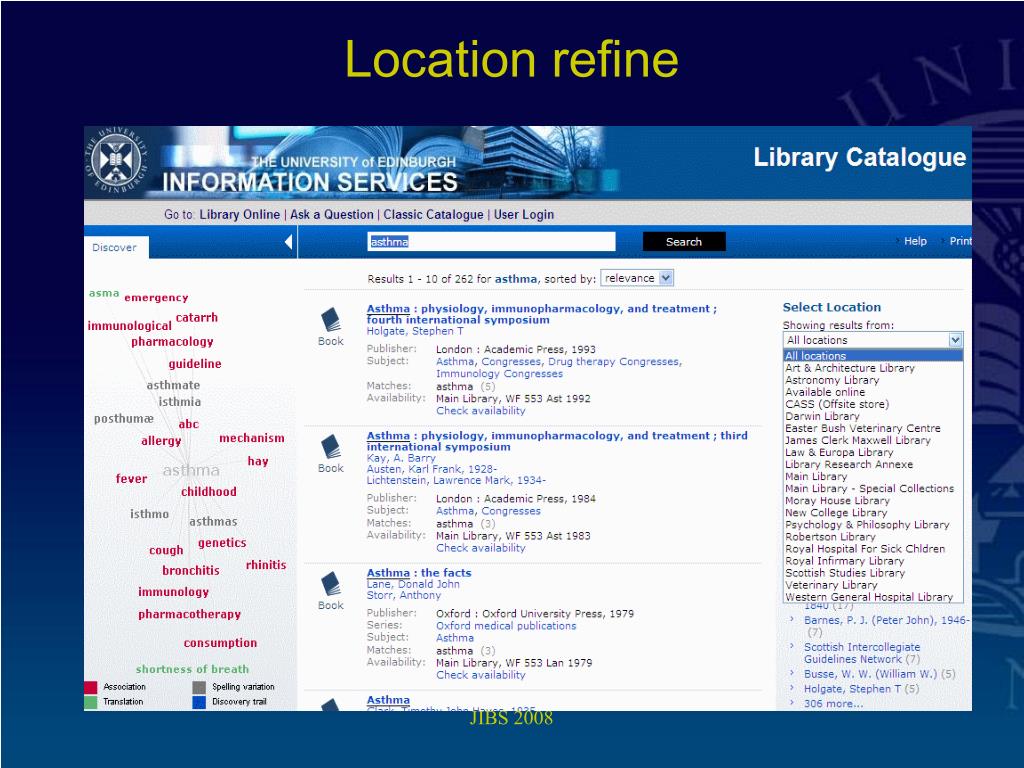Screen dimensions: 1024x768
Task: Click the emergency term in word cloud
Action: click(x=156, y=298)
